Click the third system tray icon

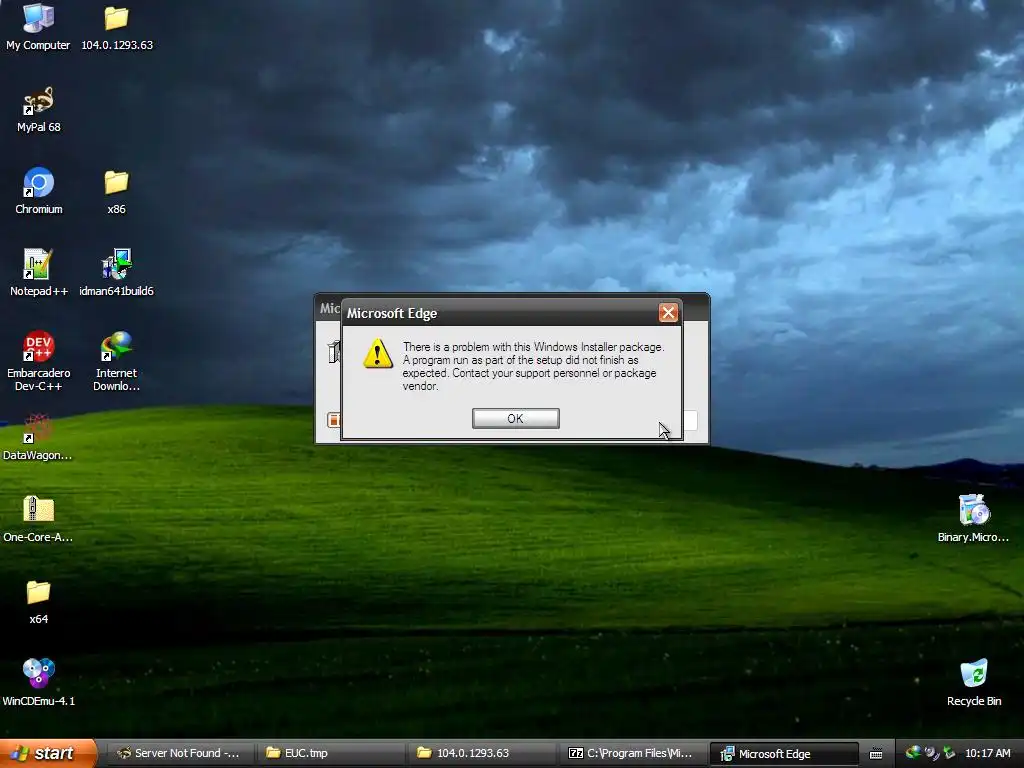click(949, 753)
